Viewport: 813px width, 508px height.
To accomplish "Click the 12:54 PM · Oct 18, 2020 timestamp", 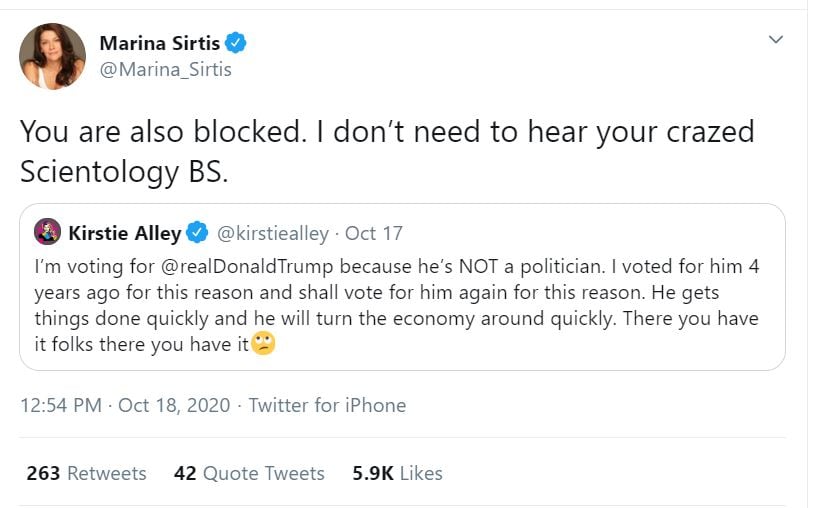I will tap(125, 405).
